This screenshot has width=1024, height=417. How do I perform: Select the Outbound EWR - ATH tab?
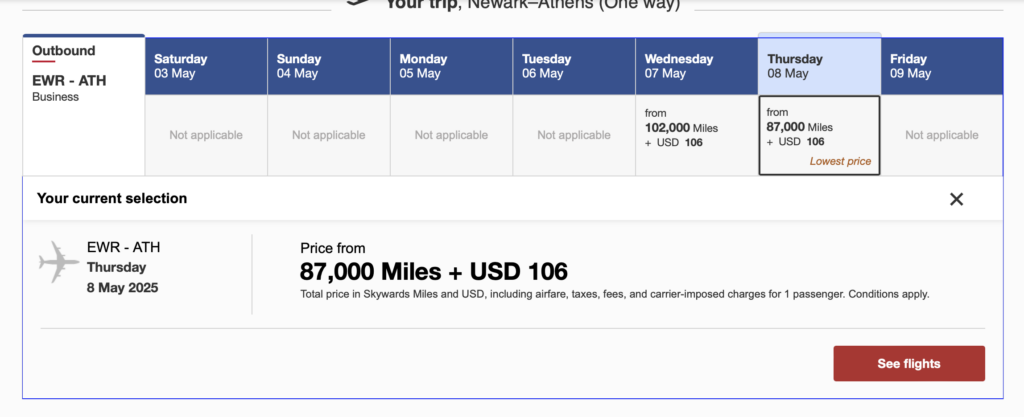point(84,73)
